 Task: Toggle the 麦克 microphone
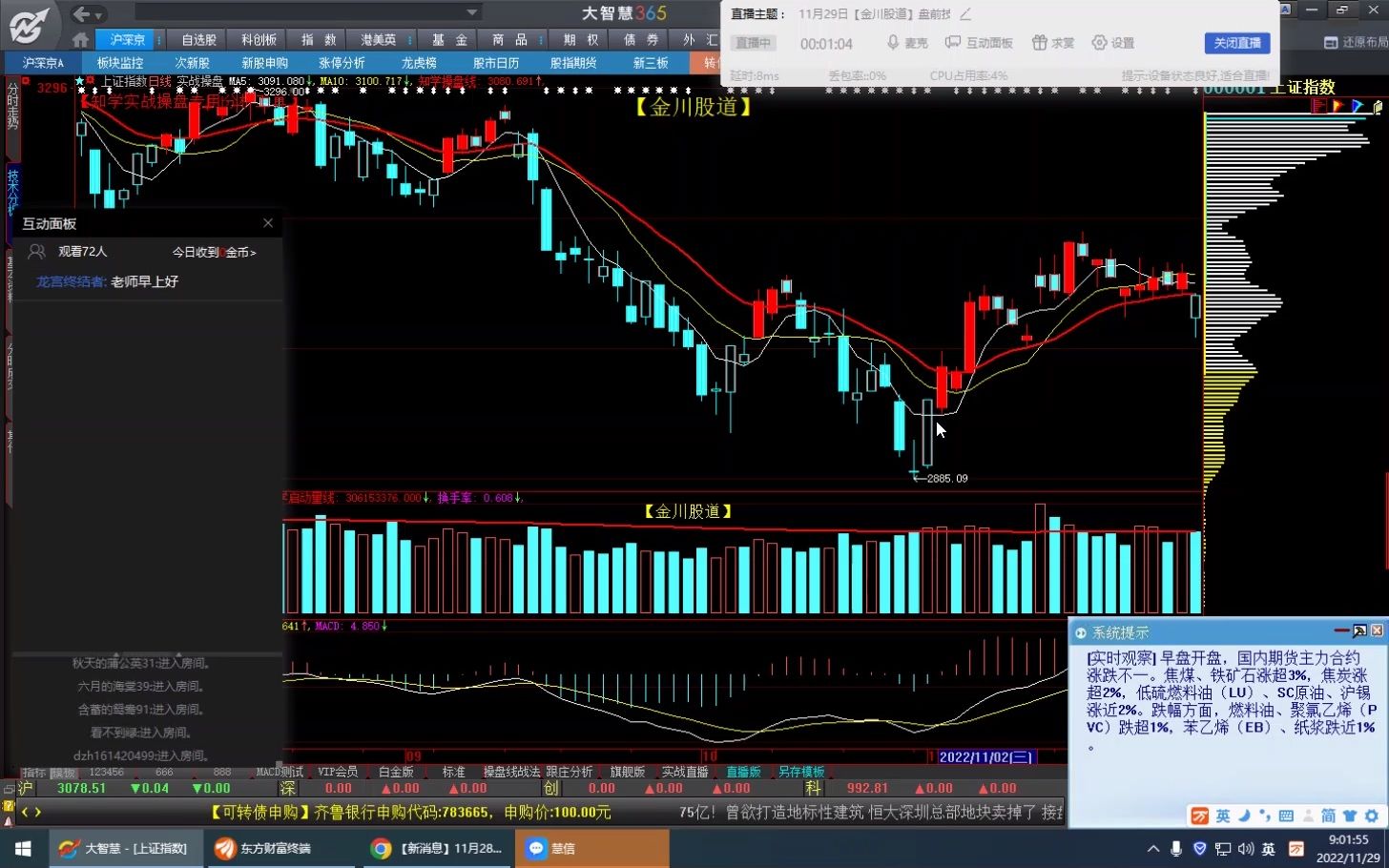click(907, 43)
